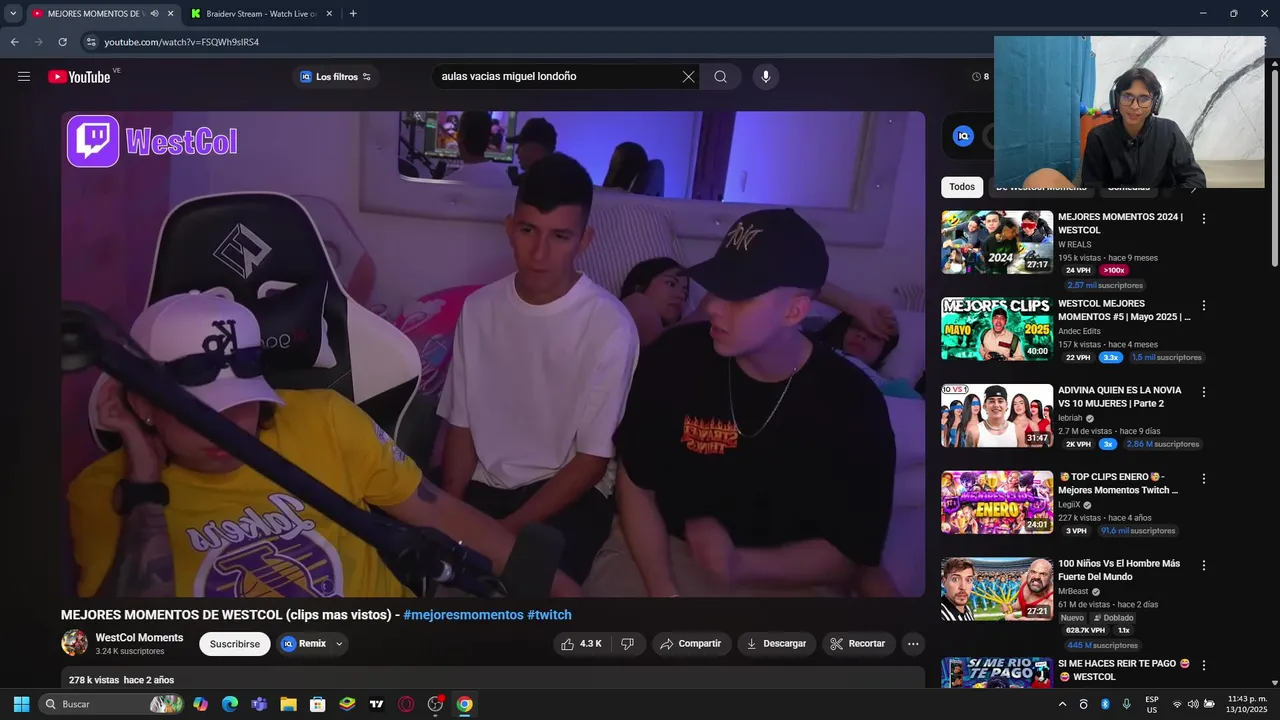Open menu for MEJORES MOMENTOS 2024 video
The width and height of the screenshot is (1280, 720).
coord(1204,218)
